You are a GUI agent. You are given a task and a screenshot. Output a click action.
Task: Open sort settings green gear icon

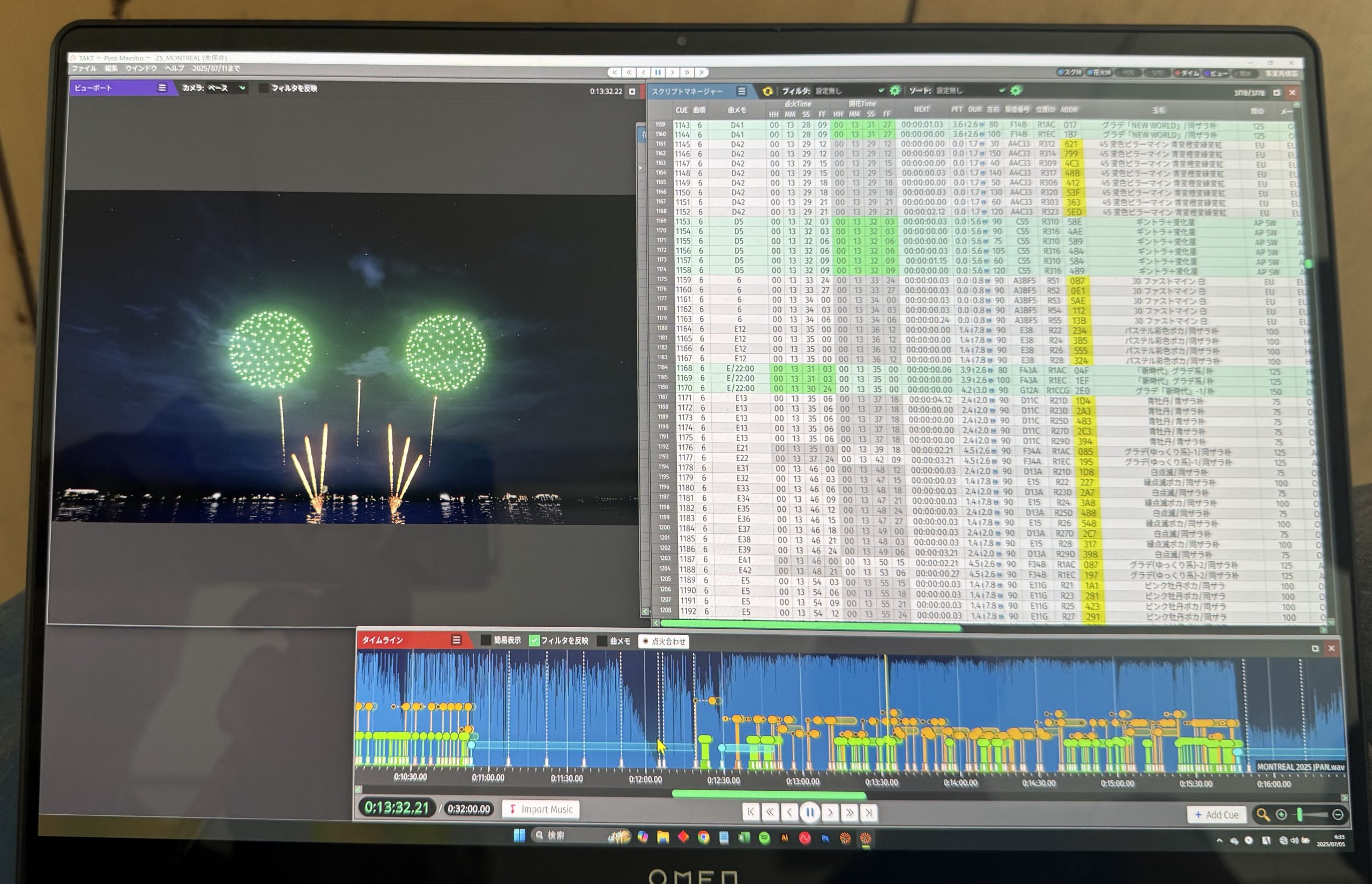click(1016, 91)
